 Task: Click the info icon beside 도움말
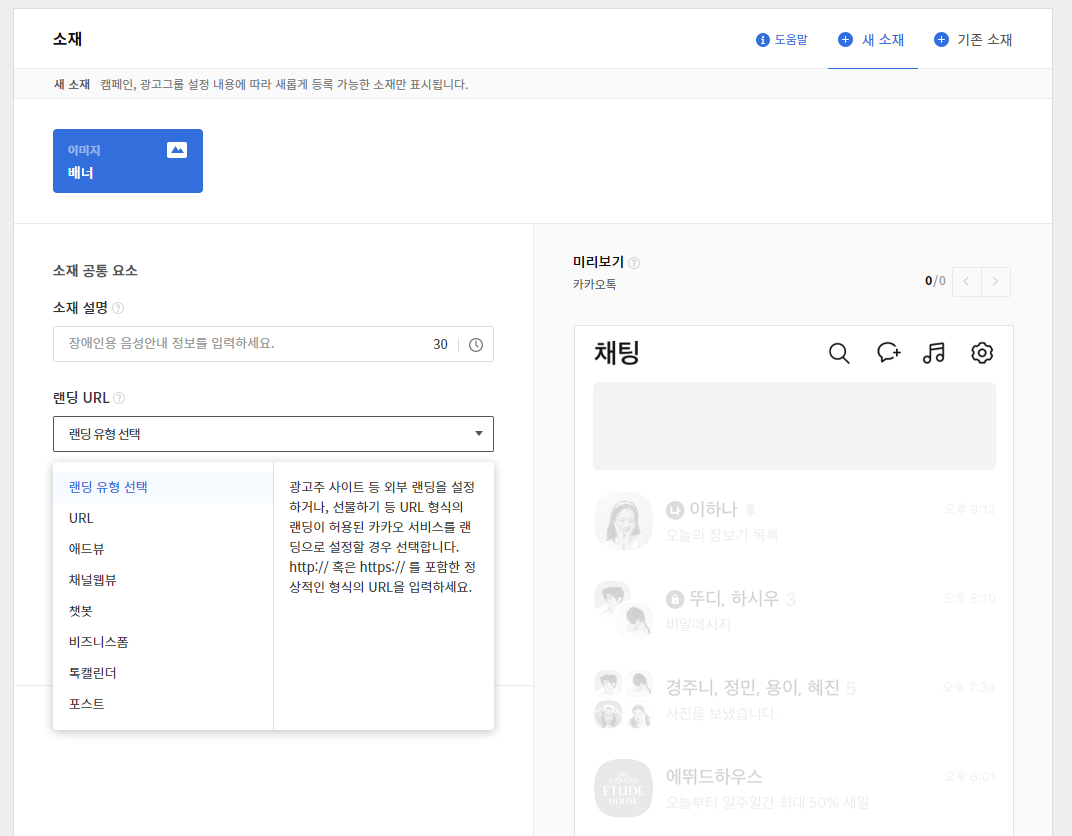pyautogui.click(x=762, y=40)
